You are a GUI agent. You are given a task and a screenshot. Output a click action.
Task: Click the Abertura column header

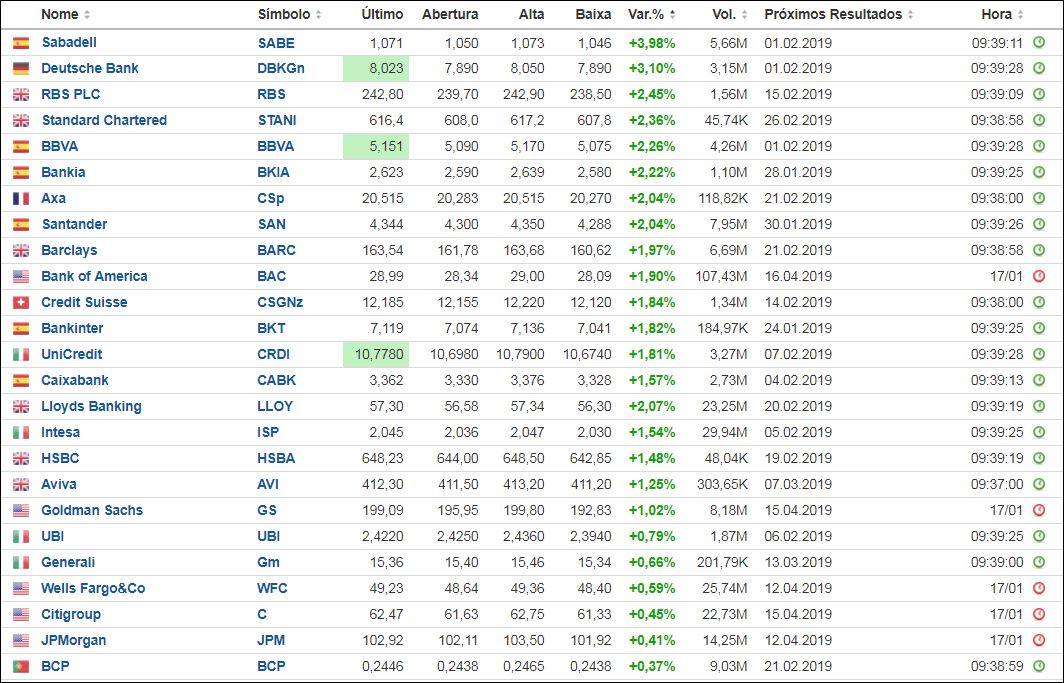click(450, 14)
